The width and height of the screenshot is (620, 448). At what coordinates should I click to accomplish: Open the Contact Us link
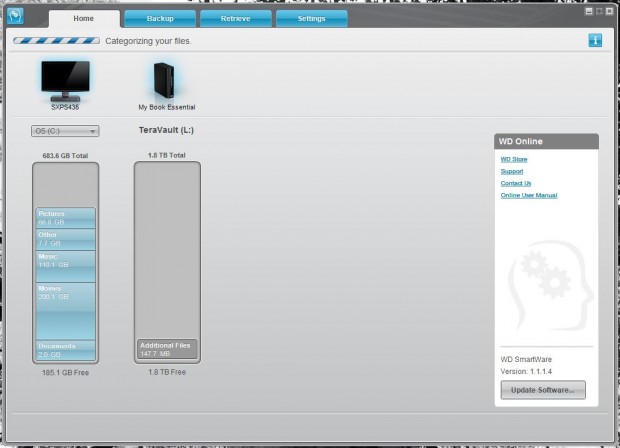click(x=516, y=183)
